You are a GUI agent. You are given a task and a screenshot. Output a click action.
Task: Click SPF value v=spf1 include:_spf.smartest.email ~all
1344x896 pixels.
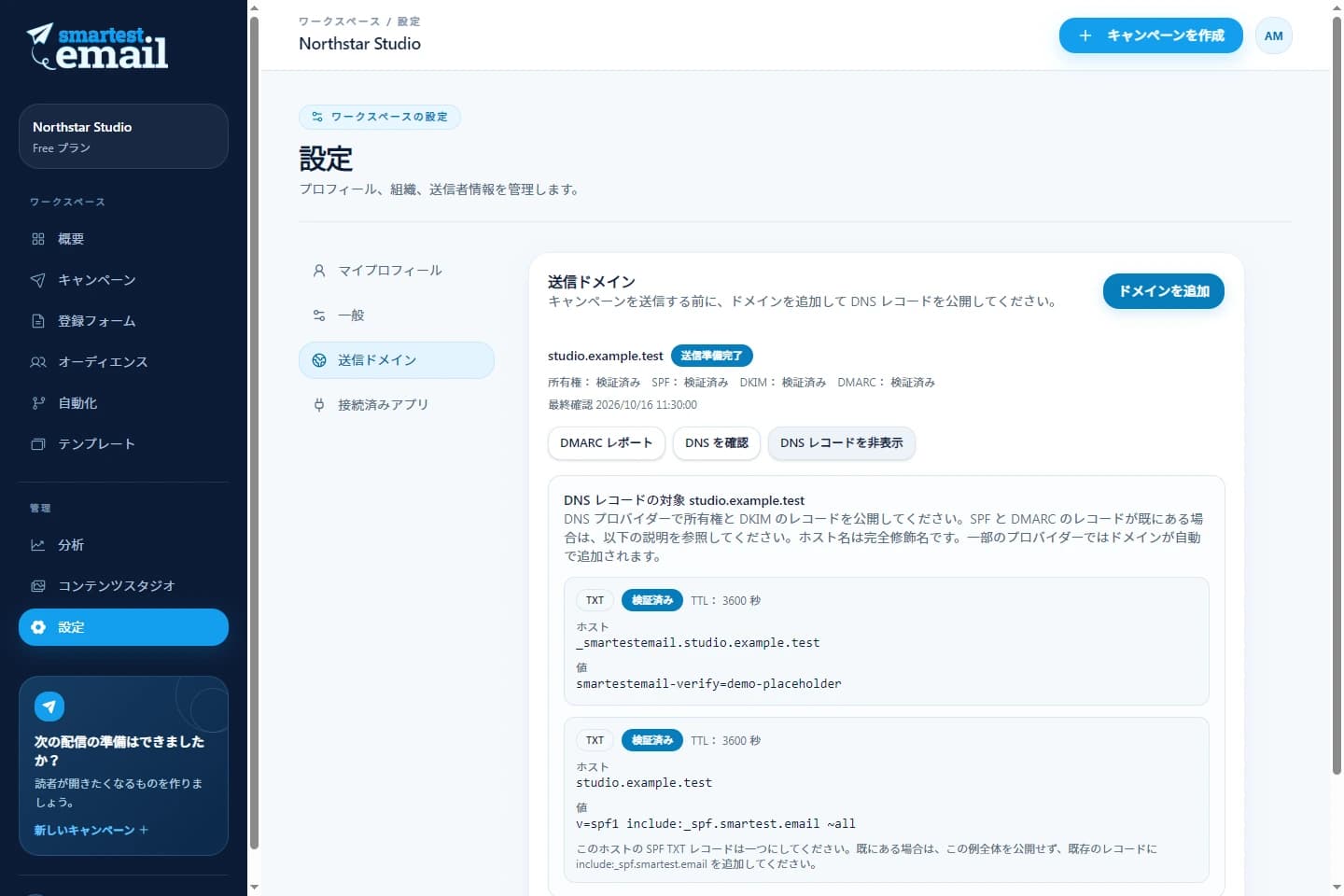tap(716, 824)
